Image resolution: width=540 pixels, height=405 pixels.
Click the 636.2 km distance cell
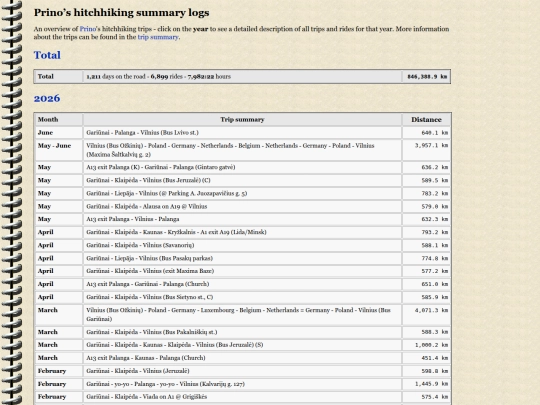point(426,167)
